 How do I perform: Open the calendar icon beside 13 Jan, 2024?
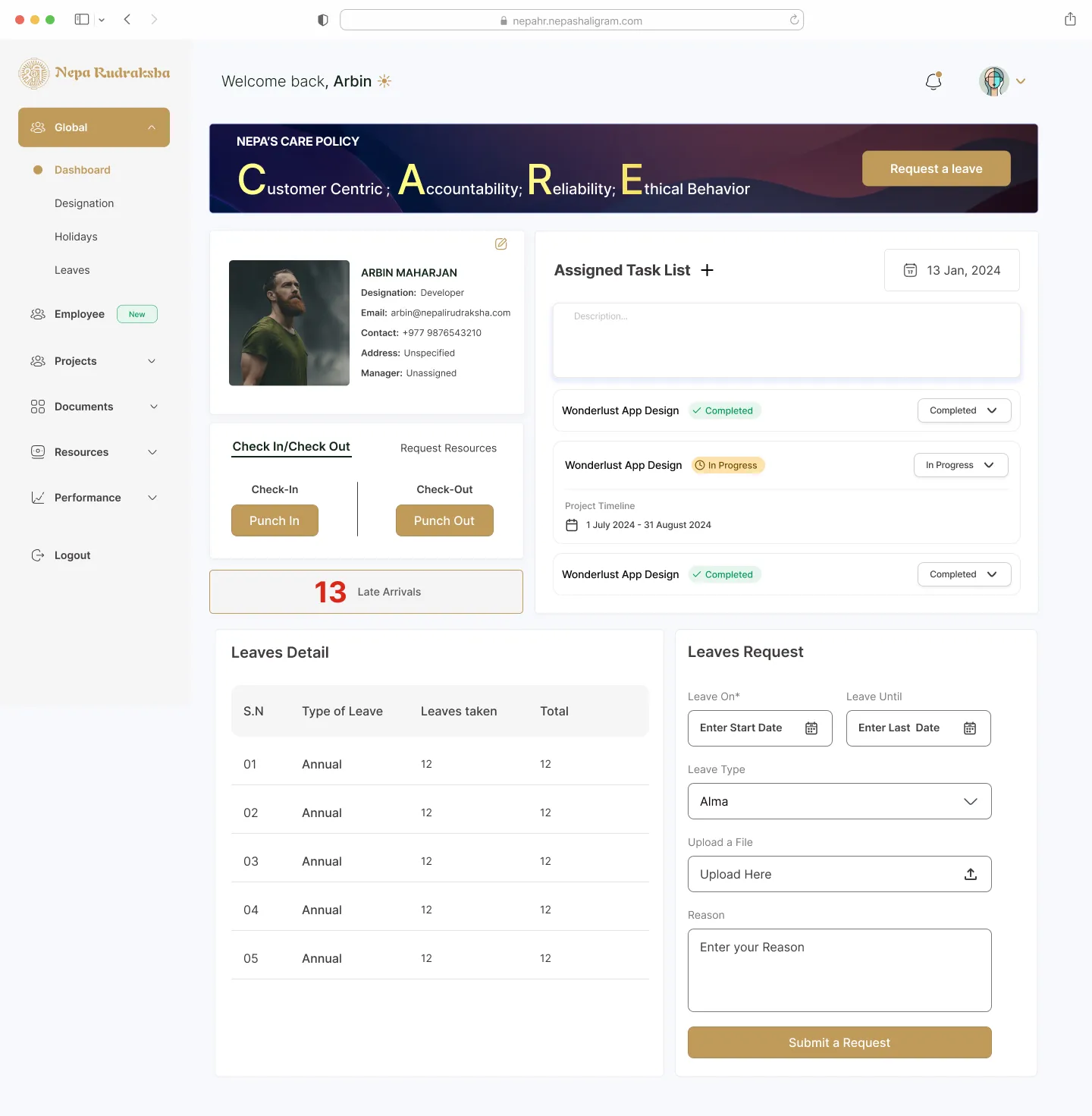[910, 270]
